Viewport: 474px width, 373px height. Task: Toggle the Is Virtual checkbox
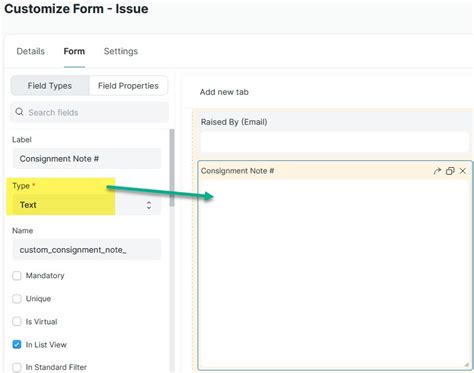(x=17, y=322)
